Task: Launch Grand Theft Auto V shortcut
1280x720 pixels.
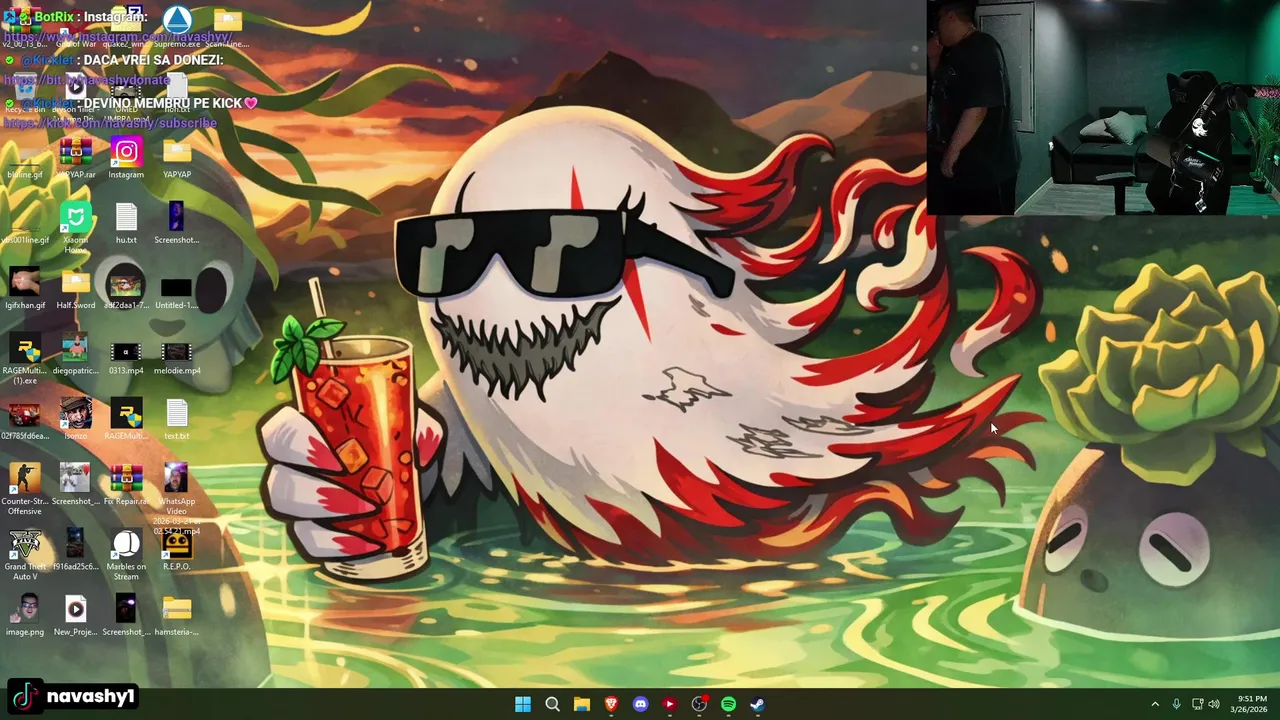Action: 25,555
